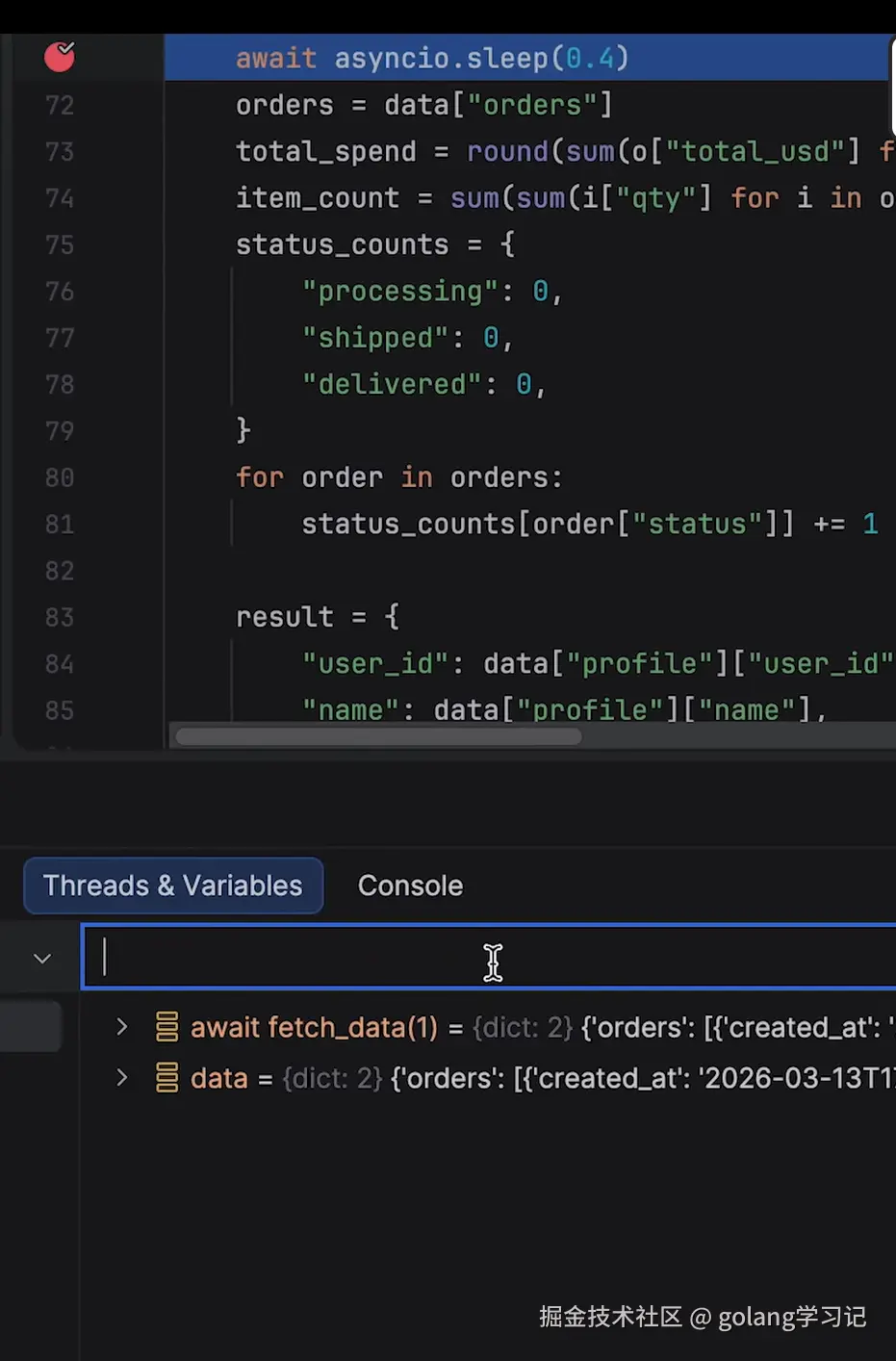
Task: Expand the await fetch_data(1) watch entry
Action: [122, 1027]
